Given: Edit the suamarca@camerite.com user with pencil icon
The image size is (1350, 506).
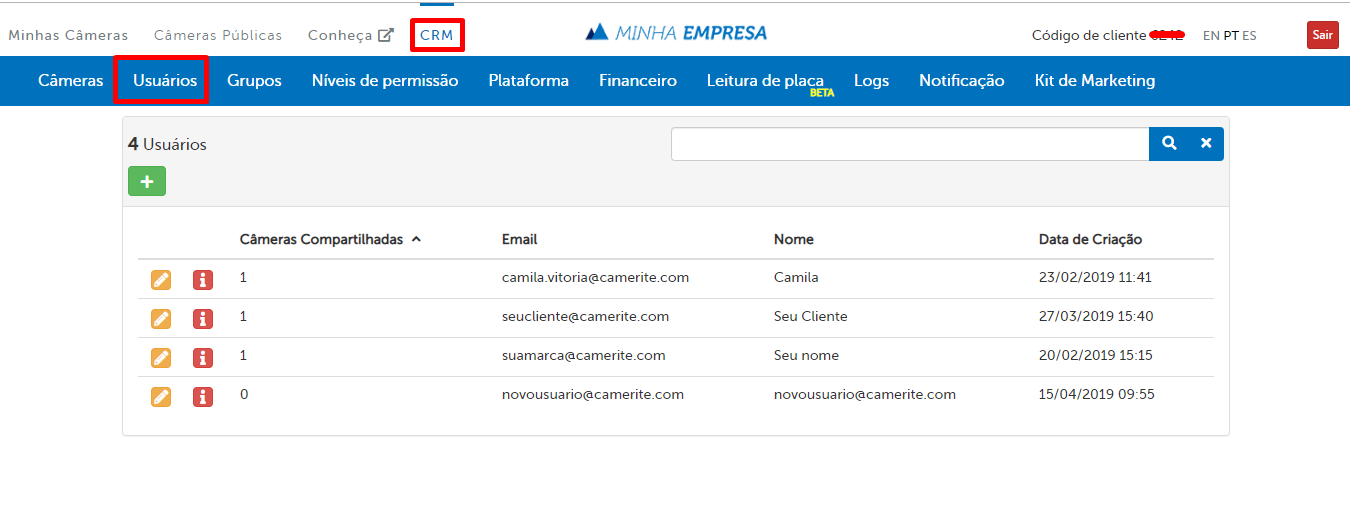Looking at the screenshot, I should [161, 358].
